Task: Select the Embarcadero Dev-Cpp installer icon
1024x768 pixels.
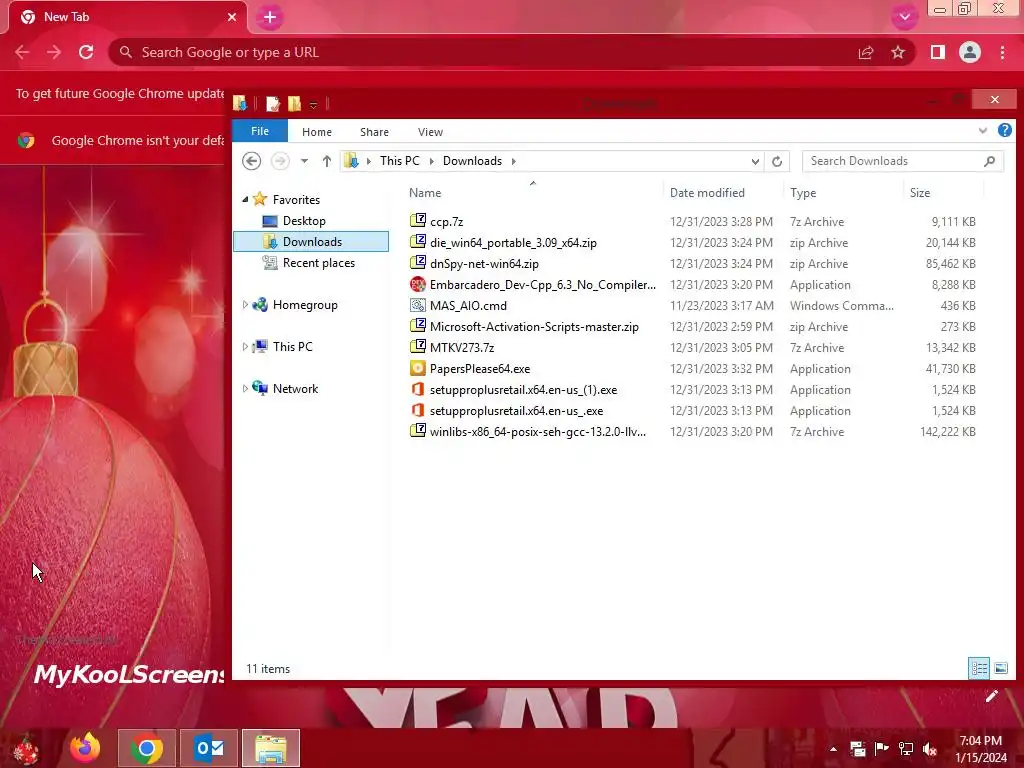Action: 418,284
